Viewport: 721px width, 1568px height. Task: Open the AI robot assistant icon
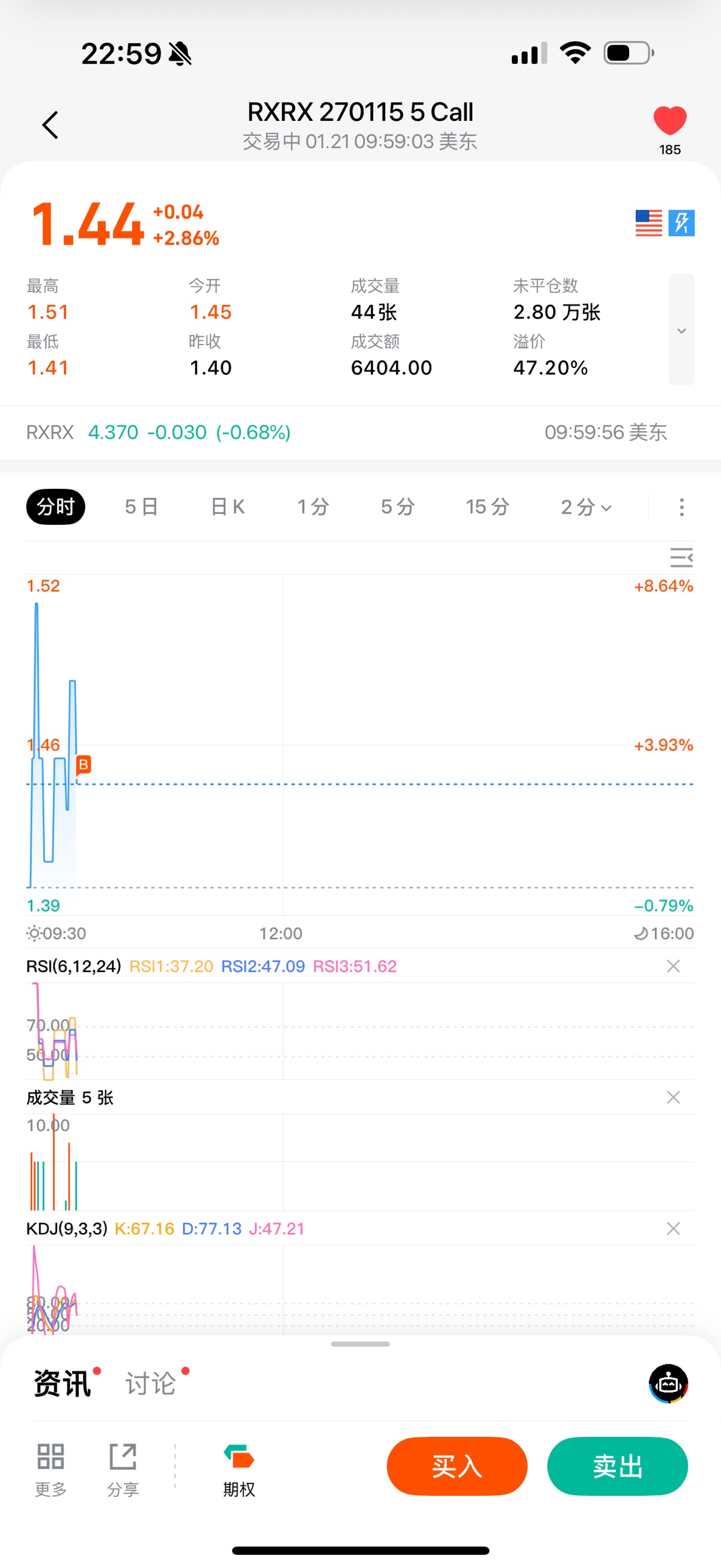(668, 1383)
